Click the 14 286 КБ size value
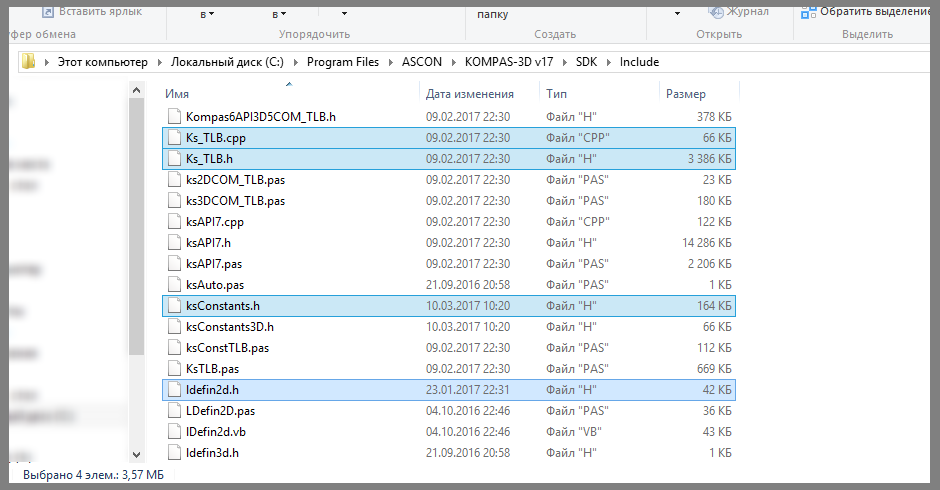This screenshot has width=940, height=490. pyautogui.click(x=707, y=242)
